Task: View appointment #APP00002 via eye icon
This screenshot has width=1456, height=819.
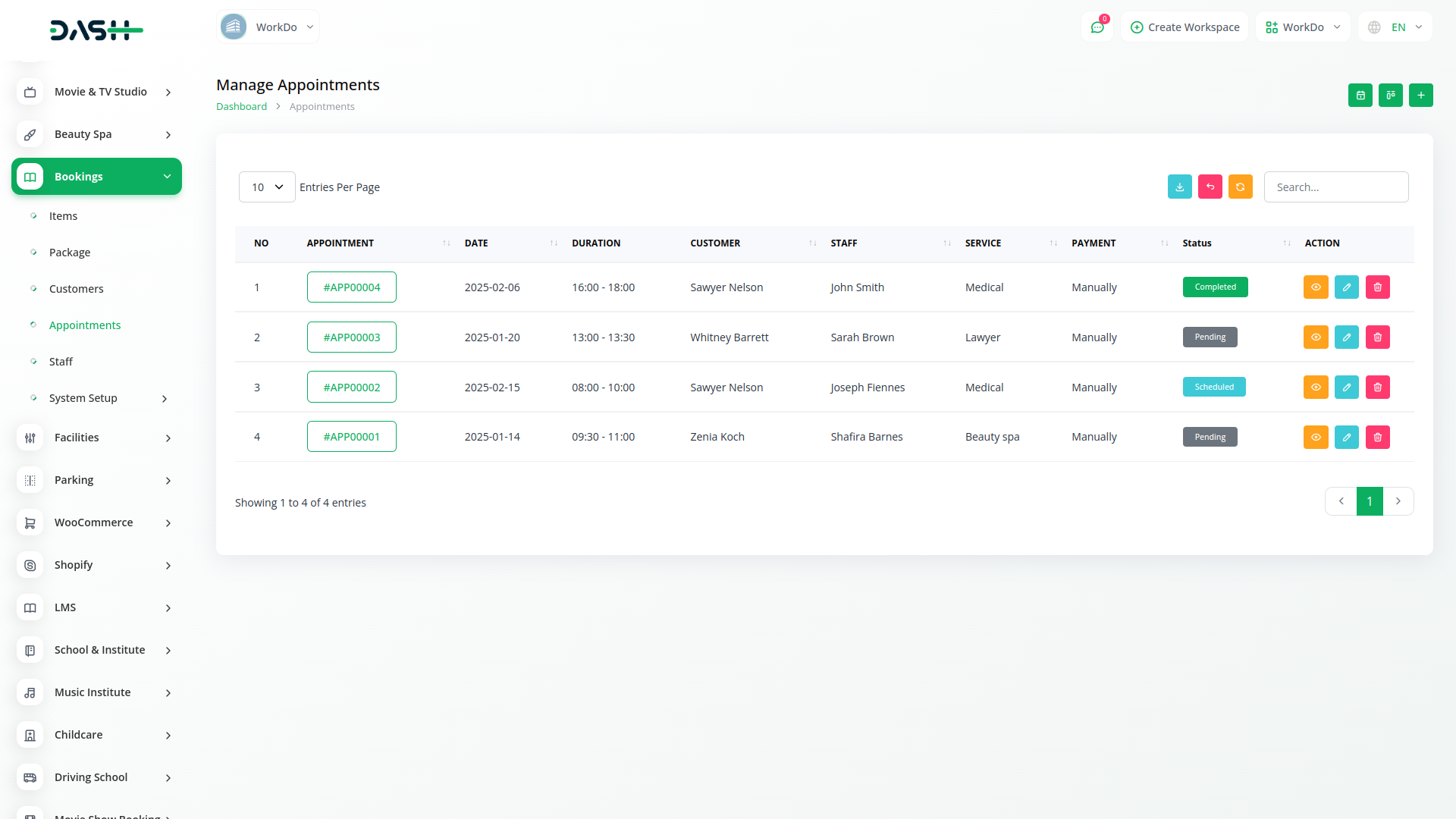Action: coord(1316,388)
